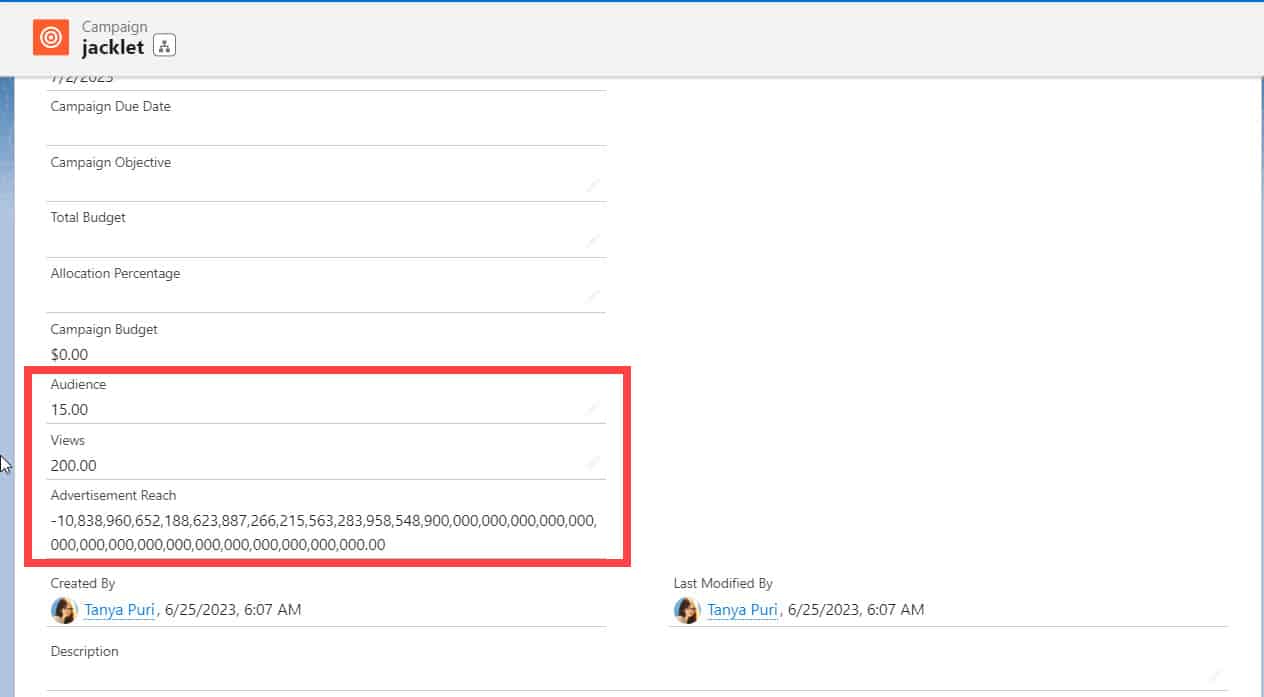Select the Campaign Budget value $0.00

68,354
